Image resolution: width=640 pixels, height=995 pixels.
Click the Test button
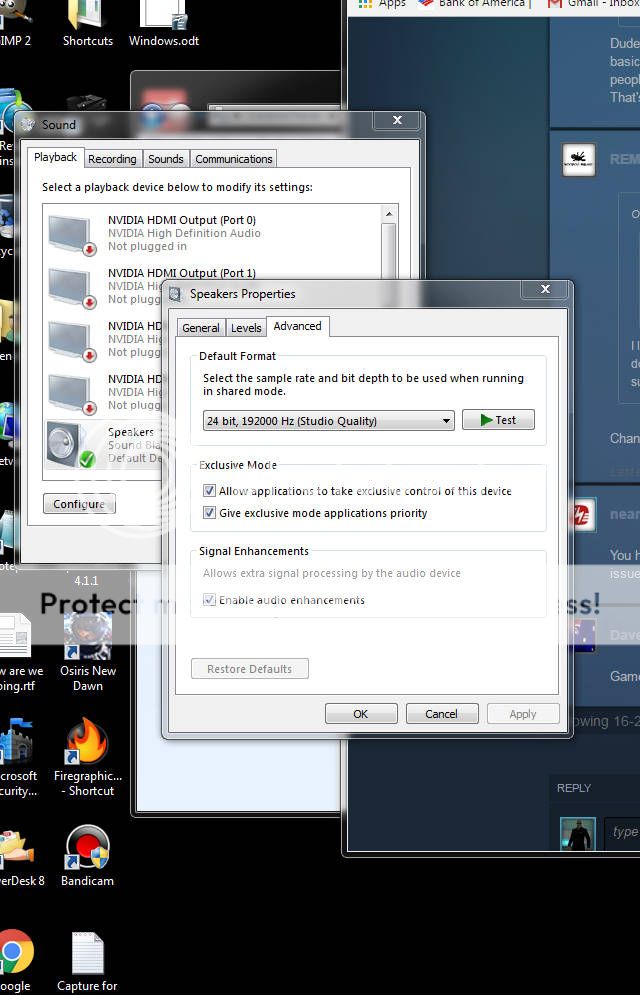(498, 420)
